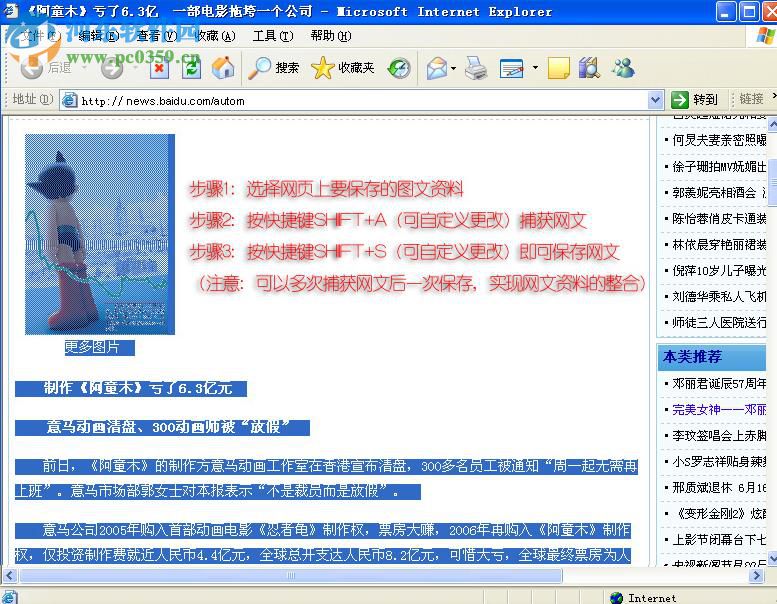This screenshot has height=604, width=777.
Task: Click subheading 意马动画清盘、300动画师被放假
Action: point(168,427)
